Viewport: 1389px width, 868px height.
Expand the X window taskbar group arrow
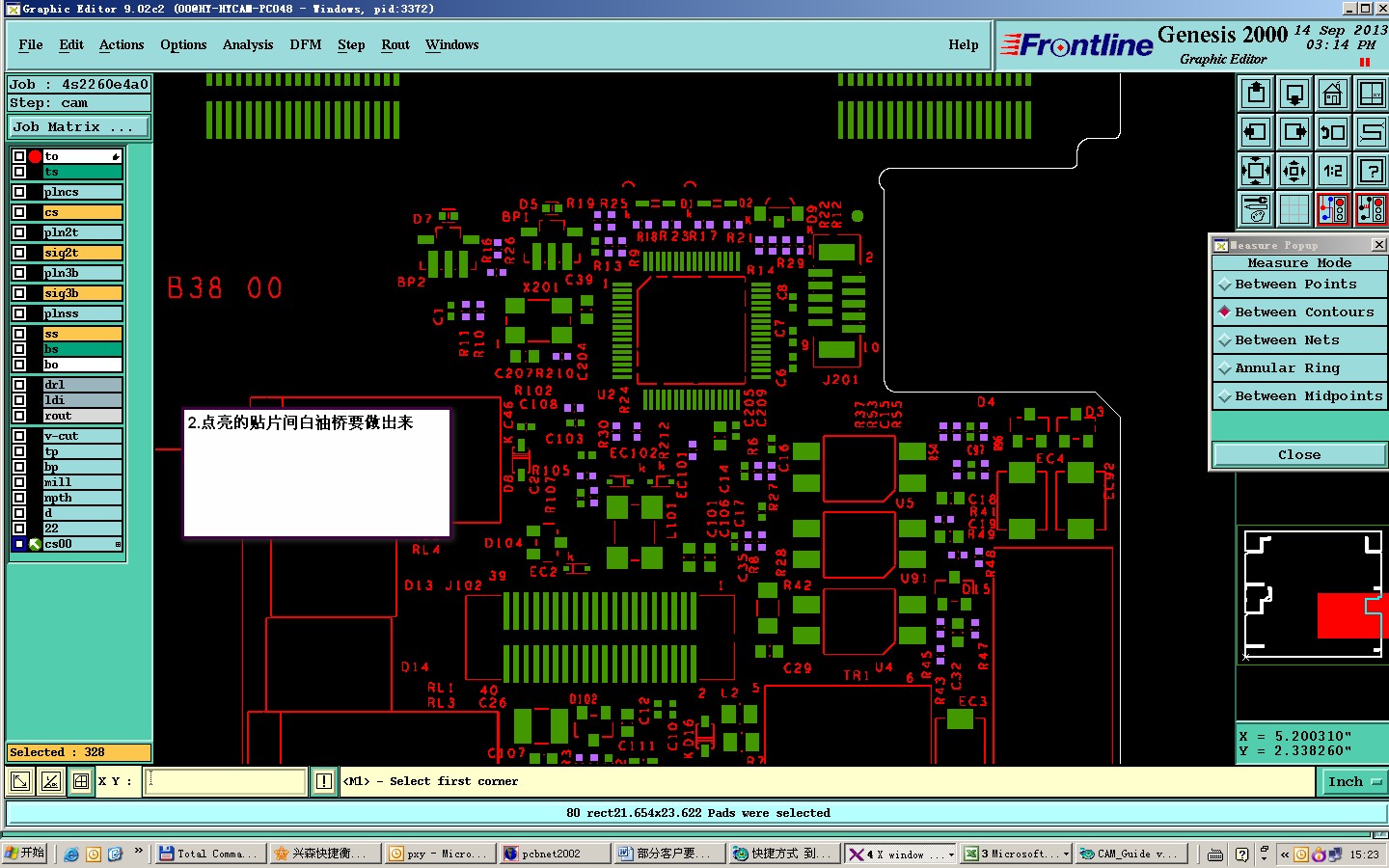click(951, 854)
